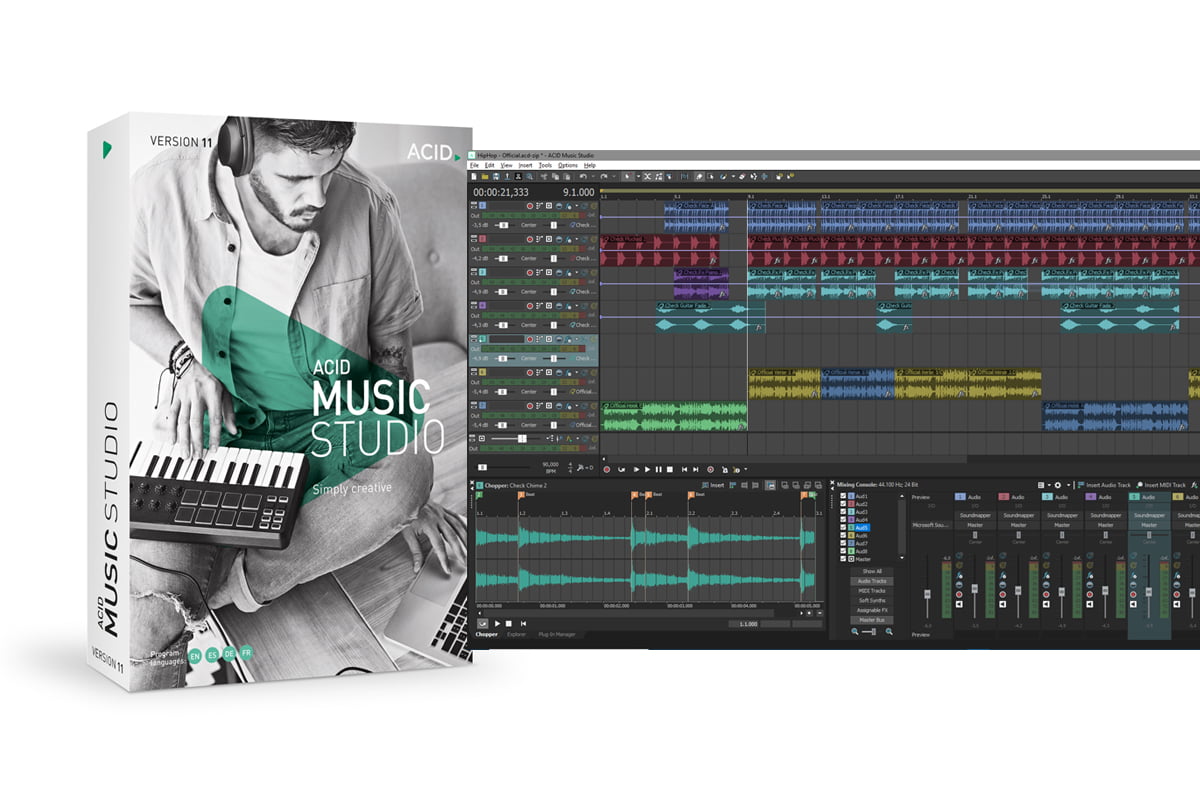Click Stop in the main transport bar
1200x800 pixels.
(670, 469)
